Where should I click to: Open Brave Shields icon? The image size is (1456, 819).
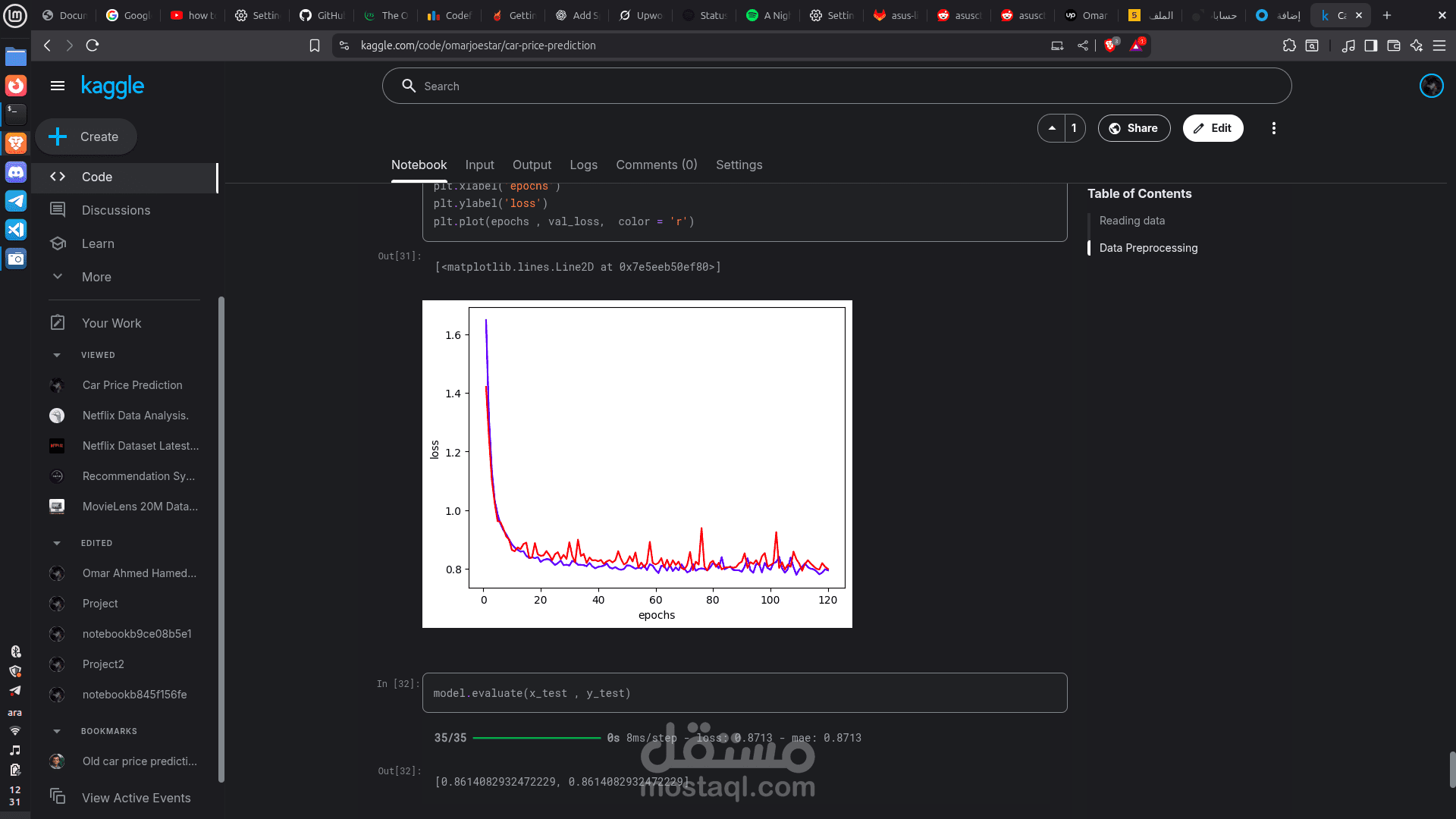1111,45
